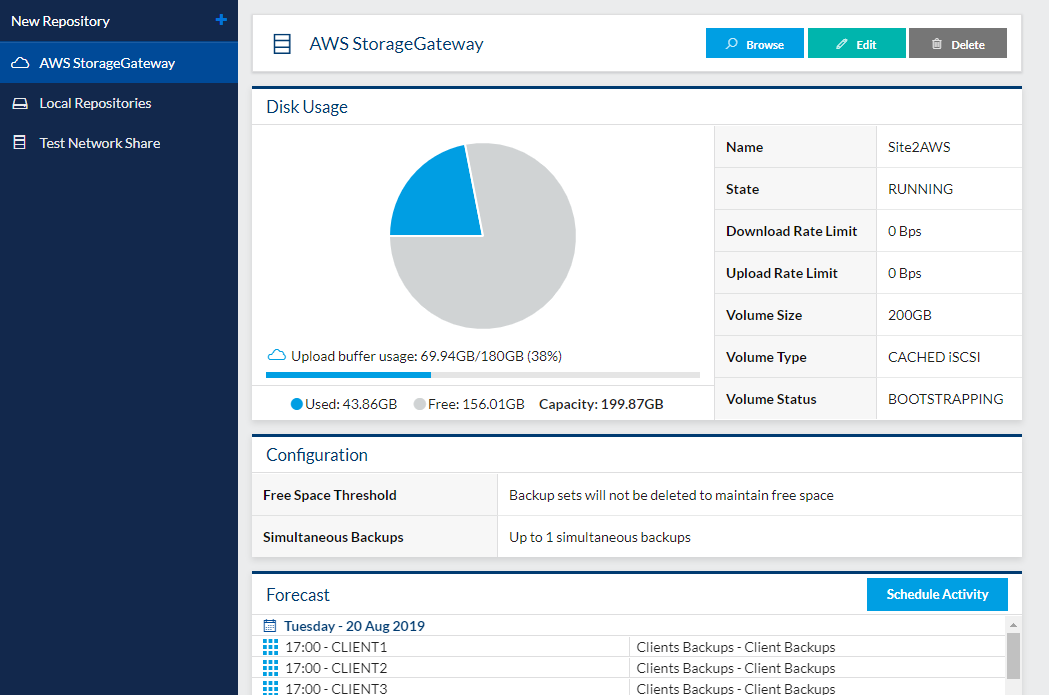The height and width of the screenshot is (695, 1049).
Task: Select Local Repositories in the sidebar
Action: (x=95, y=103)
